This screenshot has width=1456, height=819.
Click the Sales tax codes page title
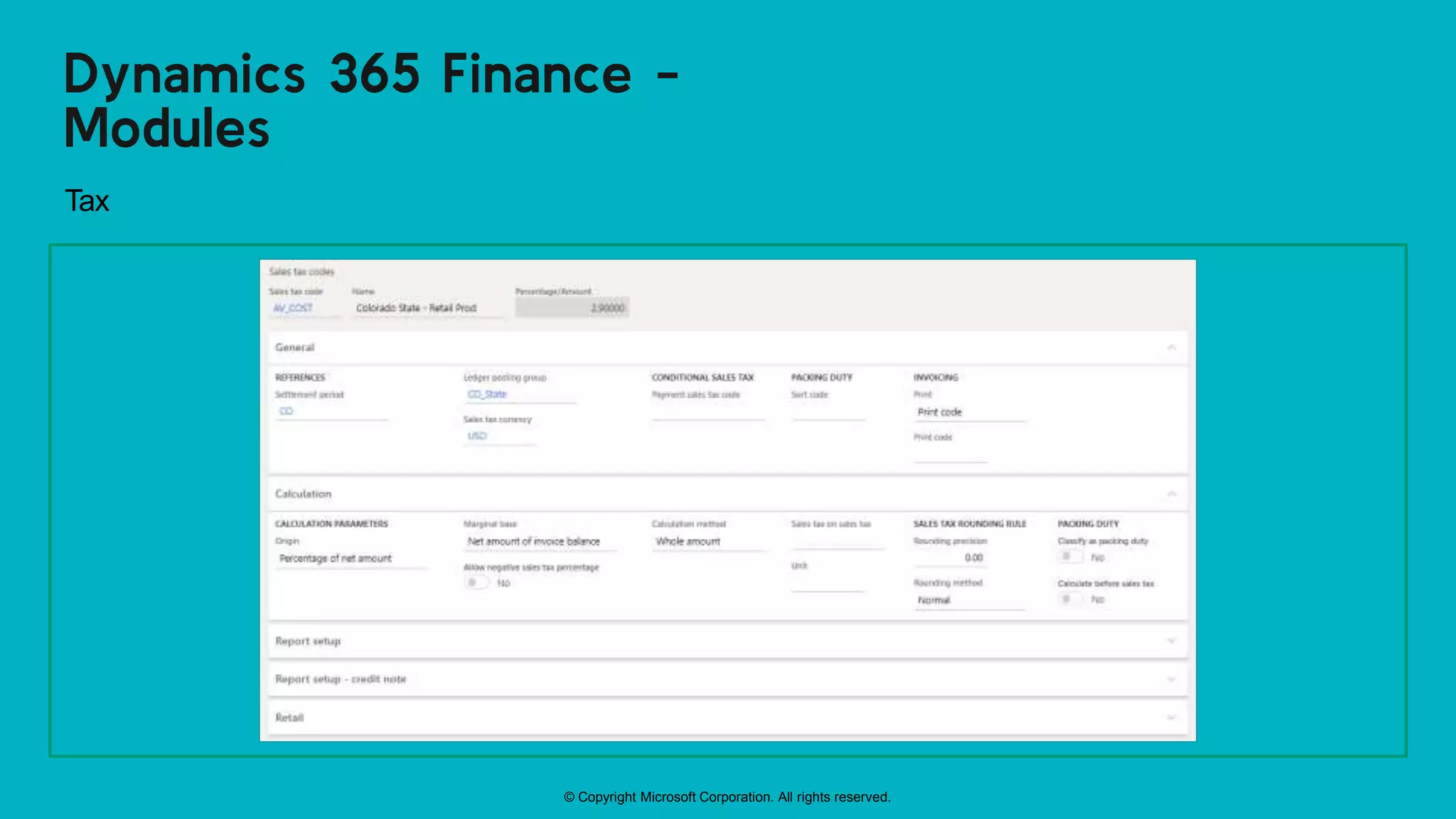point(301,272)
